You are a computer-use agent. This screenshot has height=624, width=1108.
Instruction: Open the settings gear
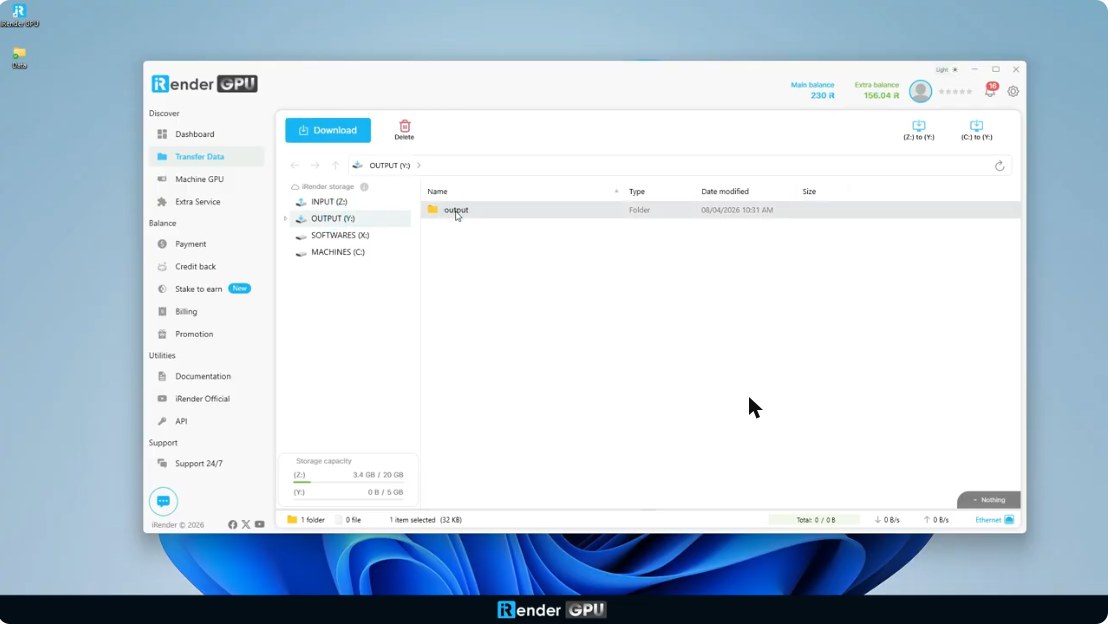click(1013, 91)
